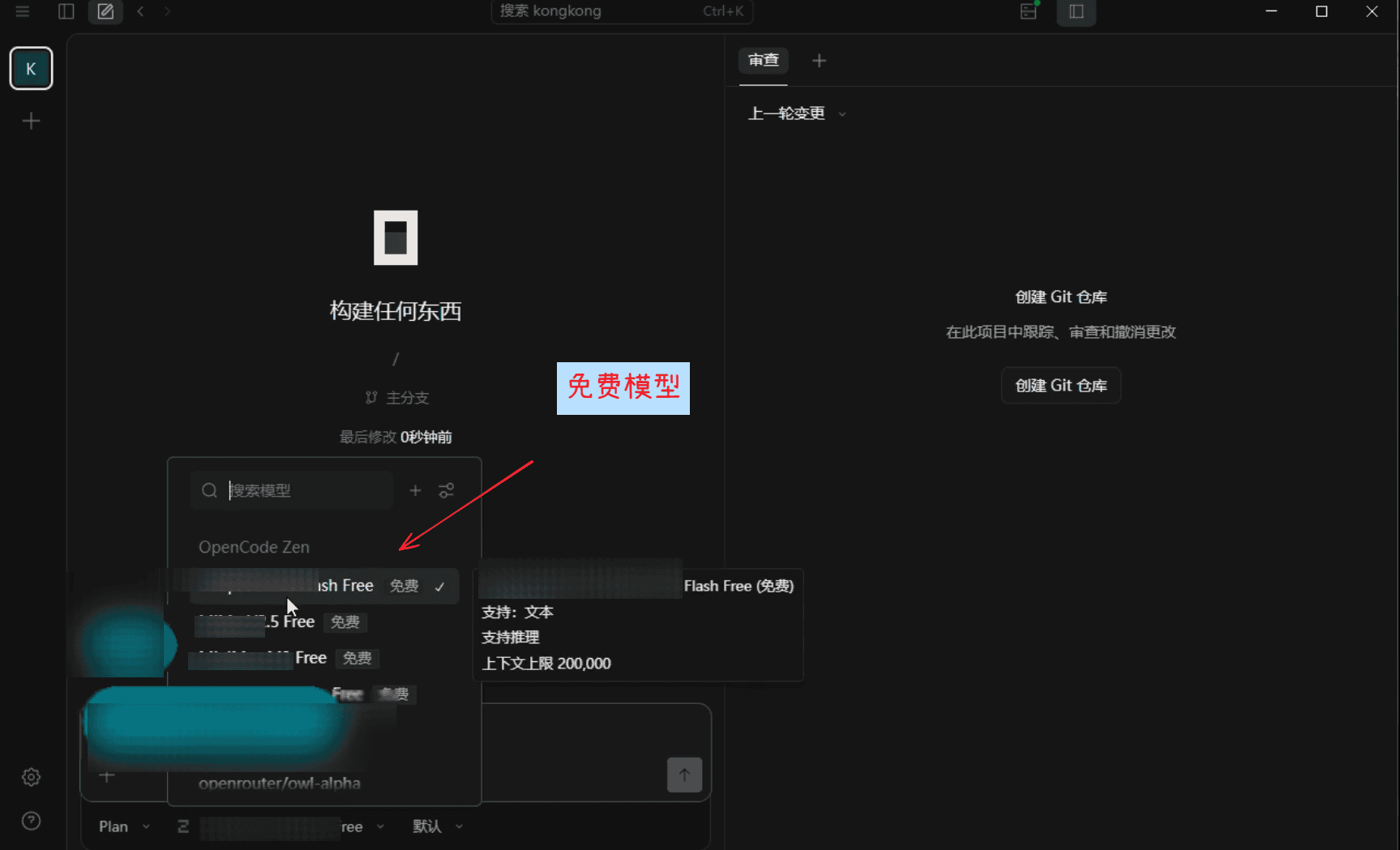Click the OpenCode Zen group header
Image resolution: width=1400 pixels, height=850 pixels.
click(x=254, y=547)
